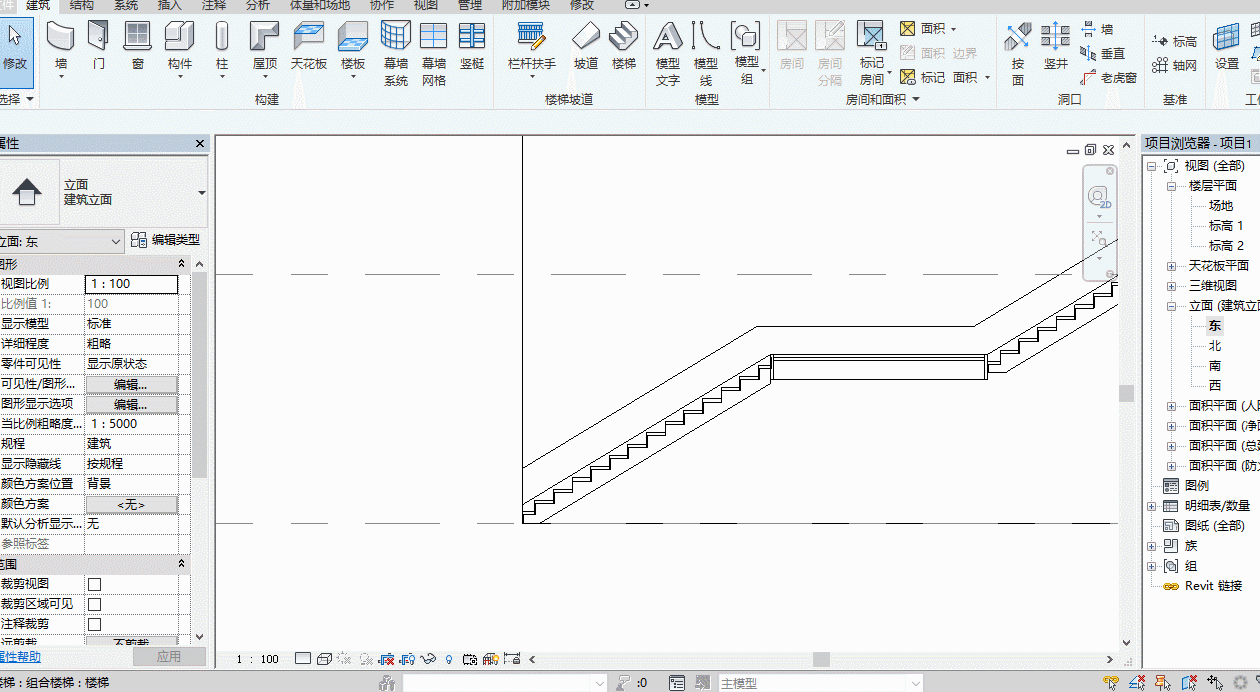Image resolution: width=1260 pixels, height=692 pixels.
Task: Toggle reveal hidden elements lightbulb icon
Action: coord(449,659)
